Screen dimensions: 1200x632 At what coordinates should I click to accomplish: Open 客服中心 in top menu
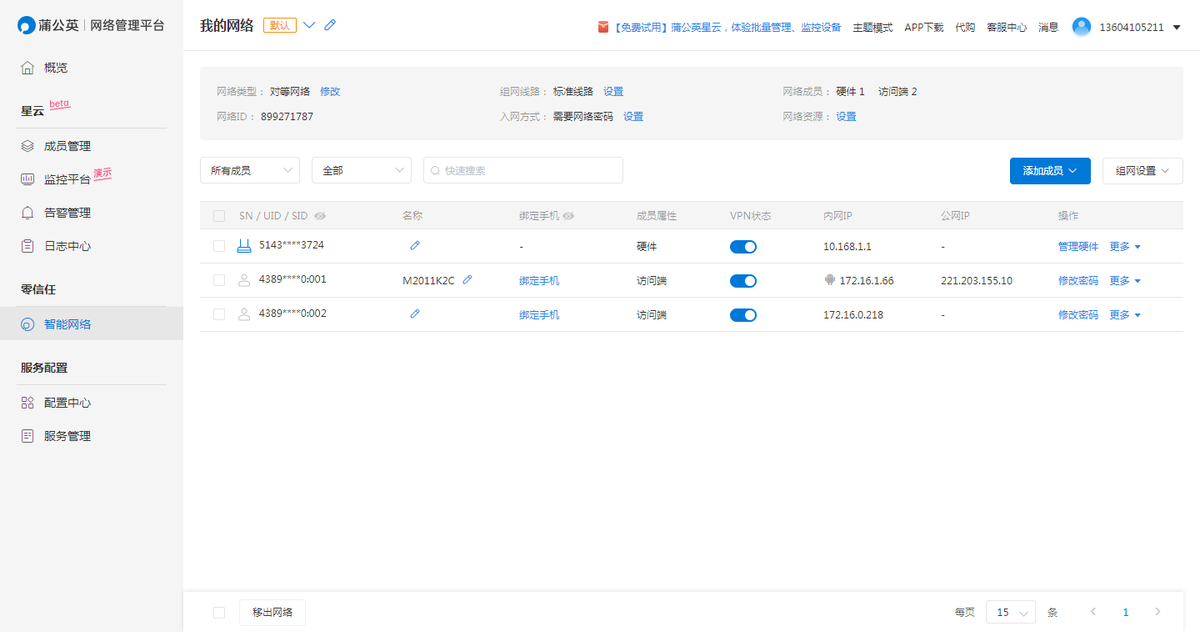click(x=1006, y=27)
